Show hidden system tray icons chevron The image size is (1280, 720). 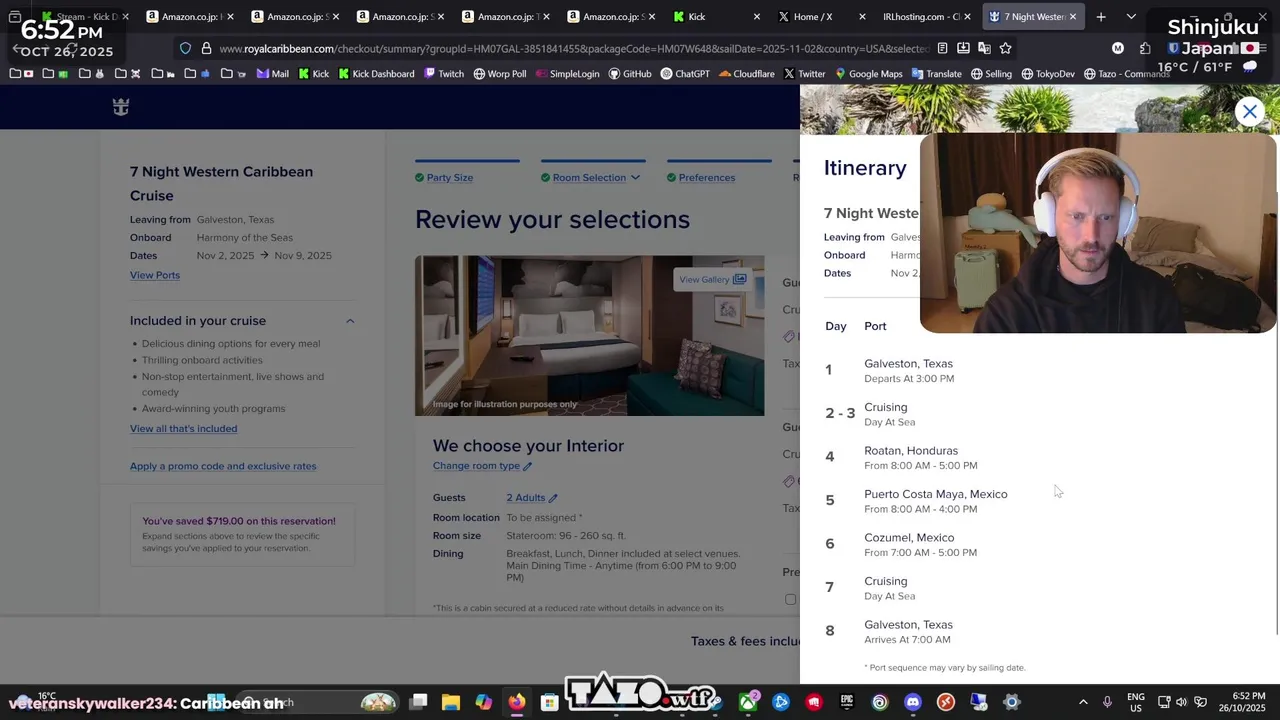point(1083,702)
